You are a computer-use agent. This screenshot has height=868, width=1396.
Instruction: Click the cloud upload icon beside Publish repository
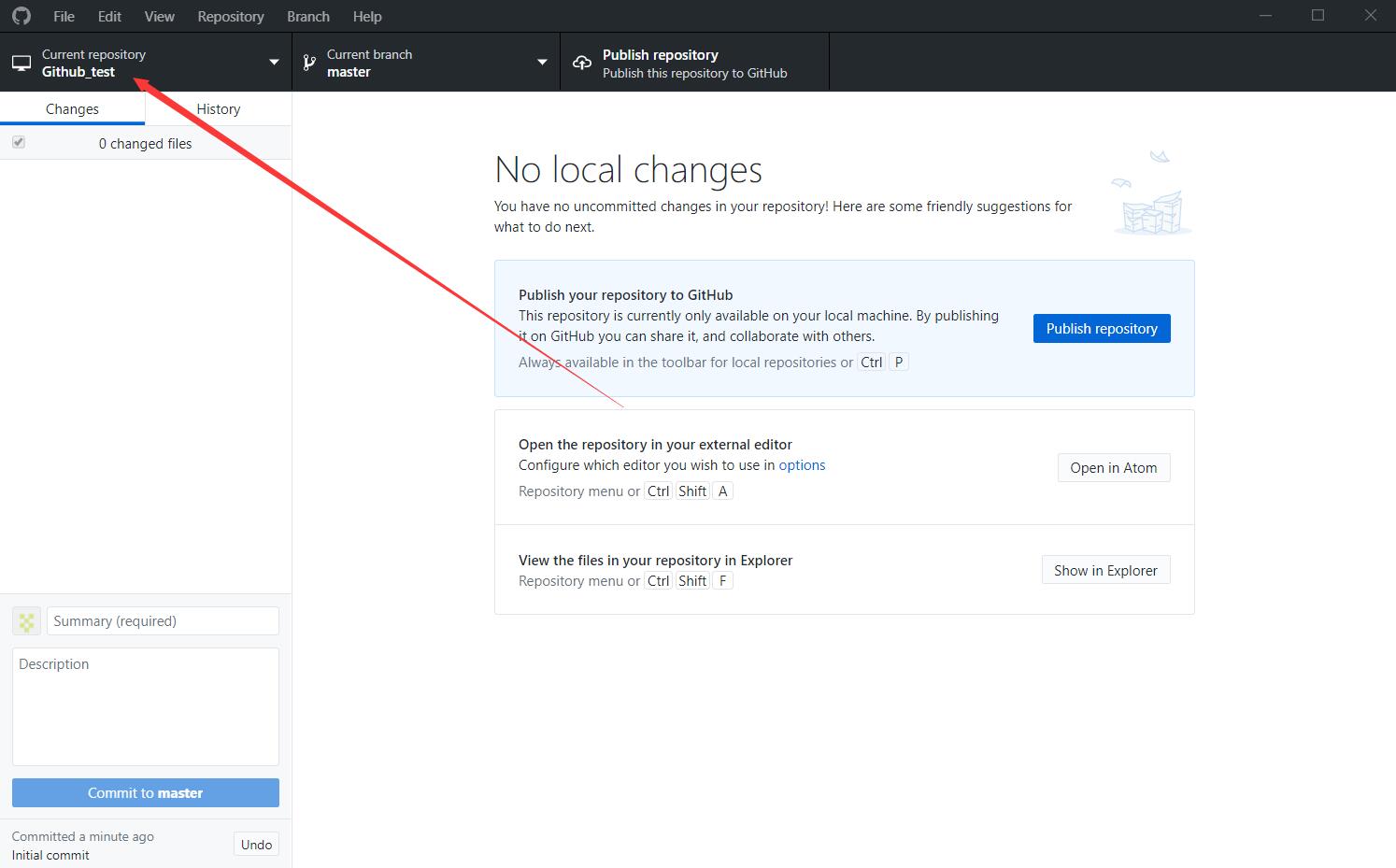(x=582, y=64)
